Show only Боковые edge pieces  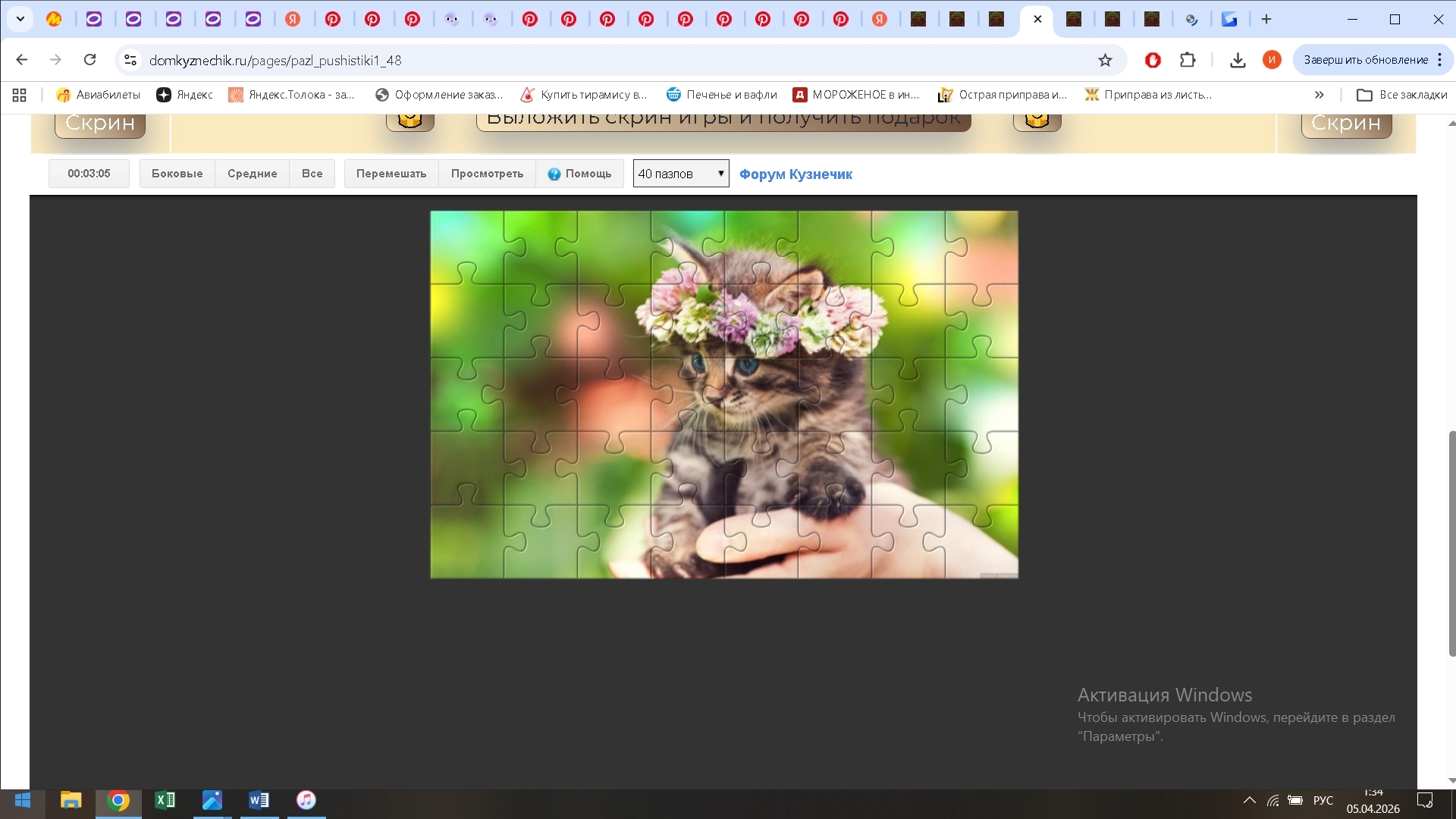(x=177, y=174)
